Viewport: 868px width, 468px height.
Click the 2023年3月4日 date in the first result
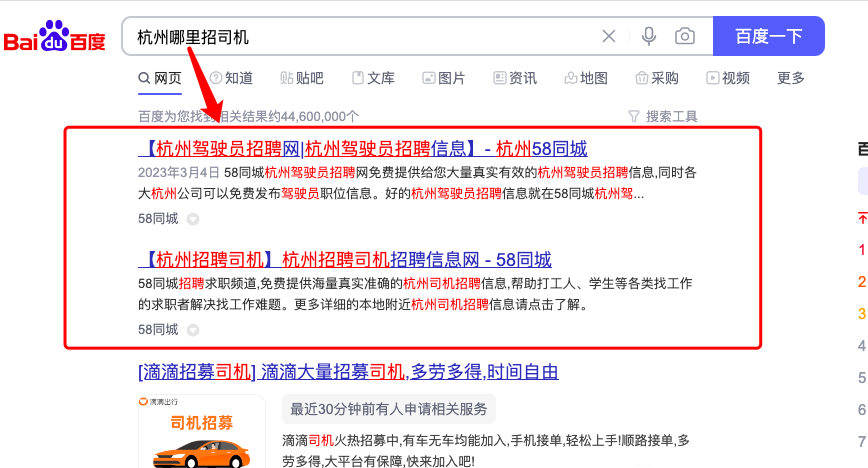(x=179, y=173)
